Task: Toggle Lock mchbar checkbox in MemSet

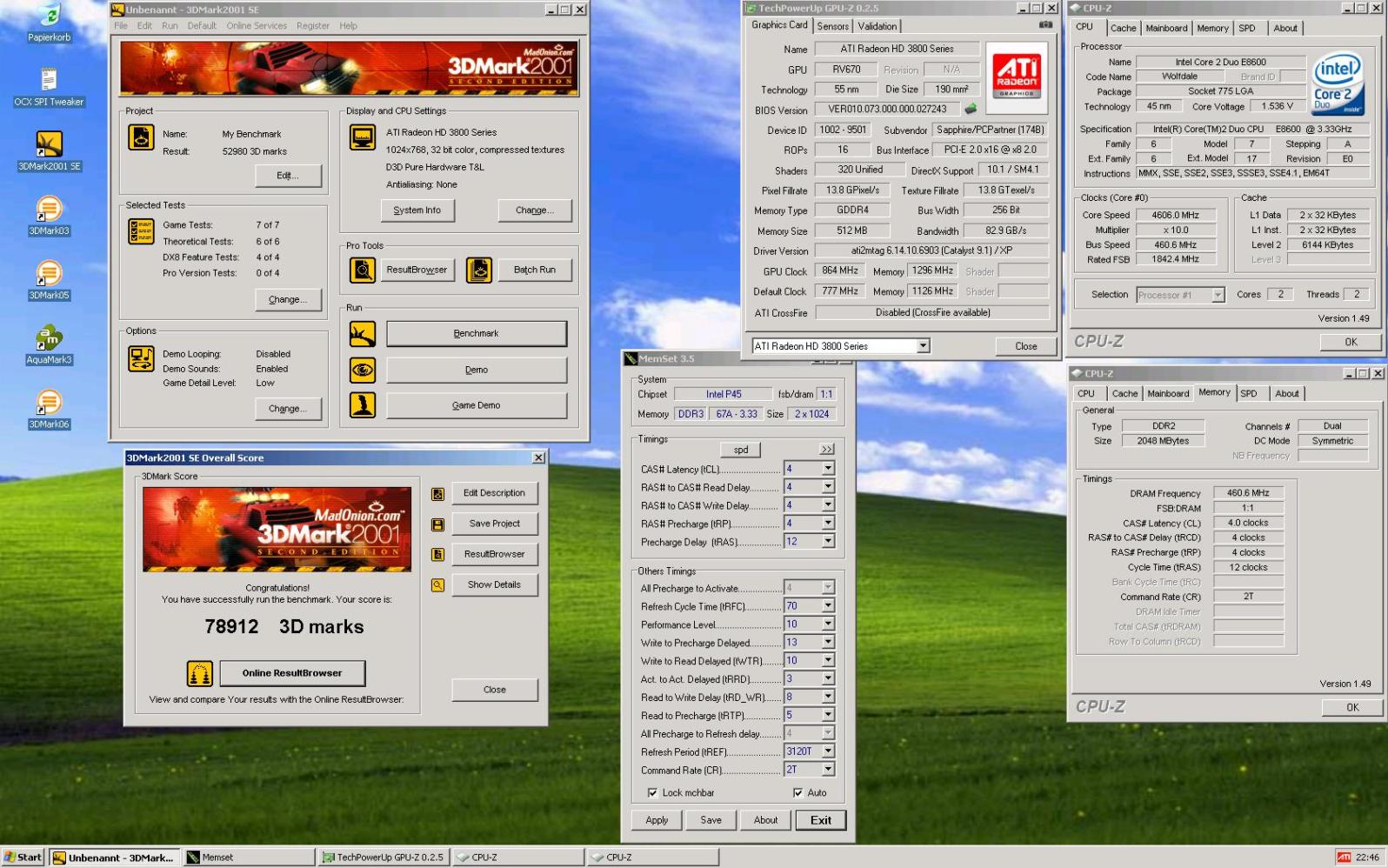Action: coord(652,793)
